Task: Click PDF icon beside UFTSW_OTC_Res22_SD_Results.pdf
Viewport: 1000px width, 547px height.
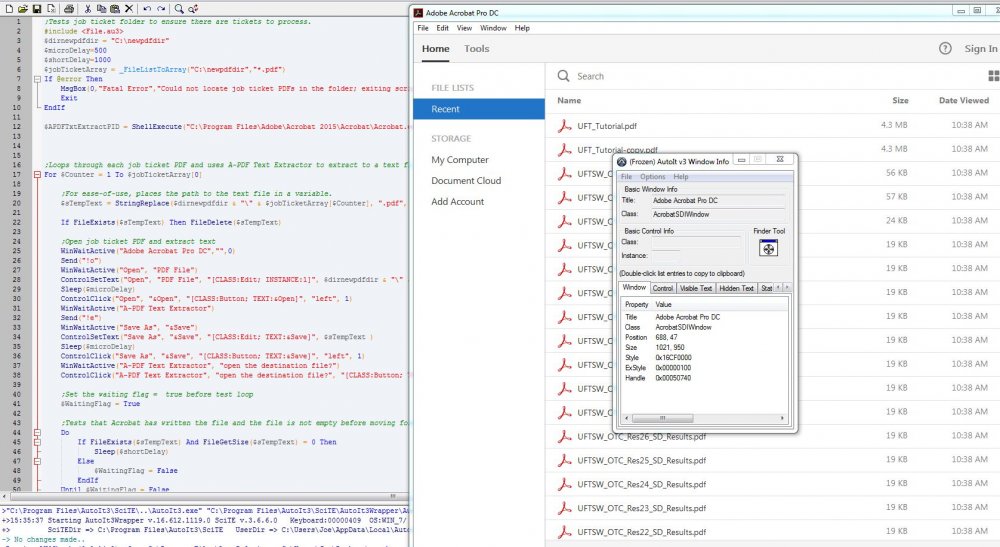Action: (564, 532)
